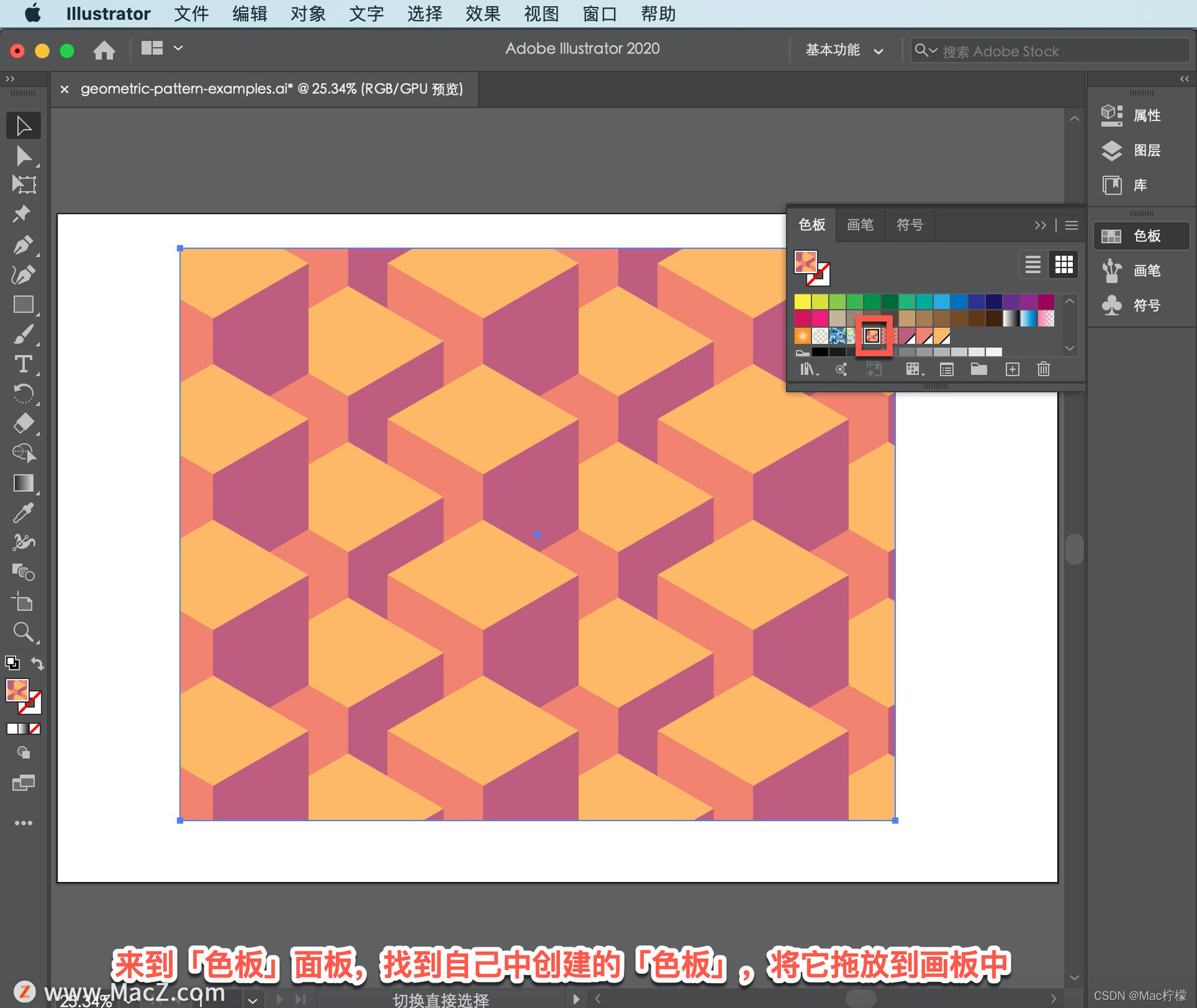Click the New Color Group folder icon

pyautogui.click(x=979, y=370)
